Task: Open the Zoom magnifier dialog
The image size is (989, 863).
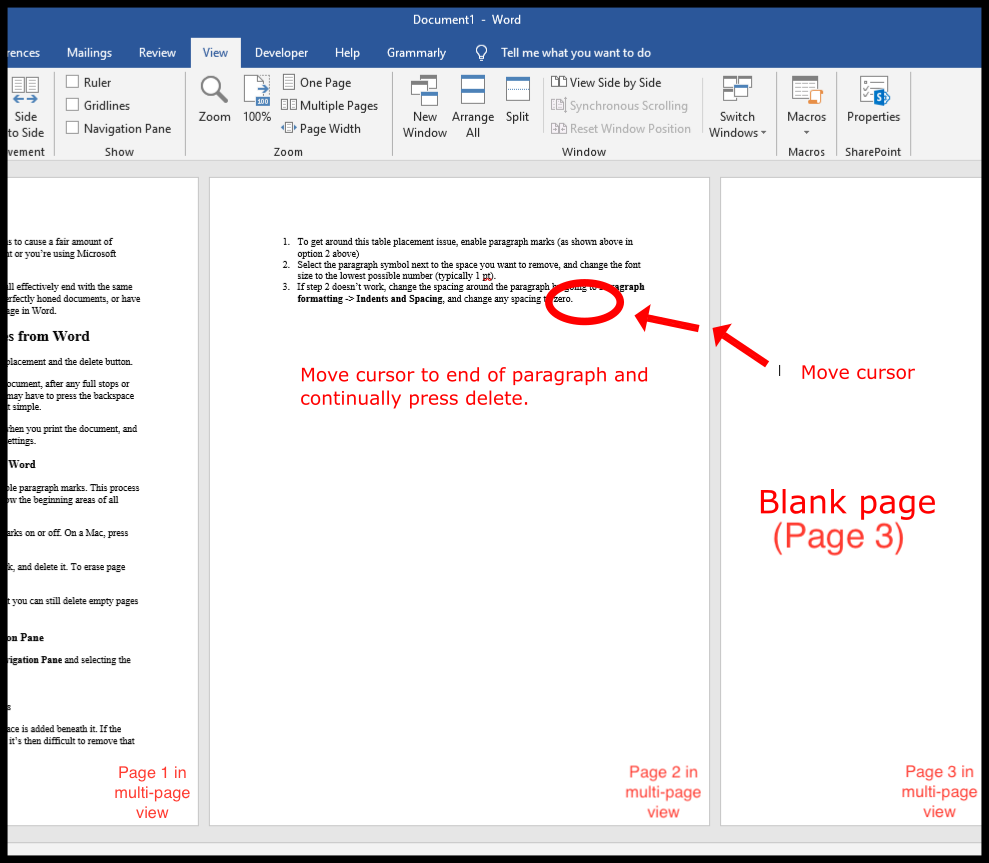Action: (x=214, y=98)
